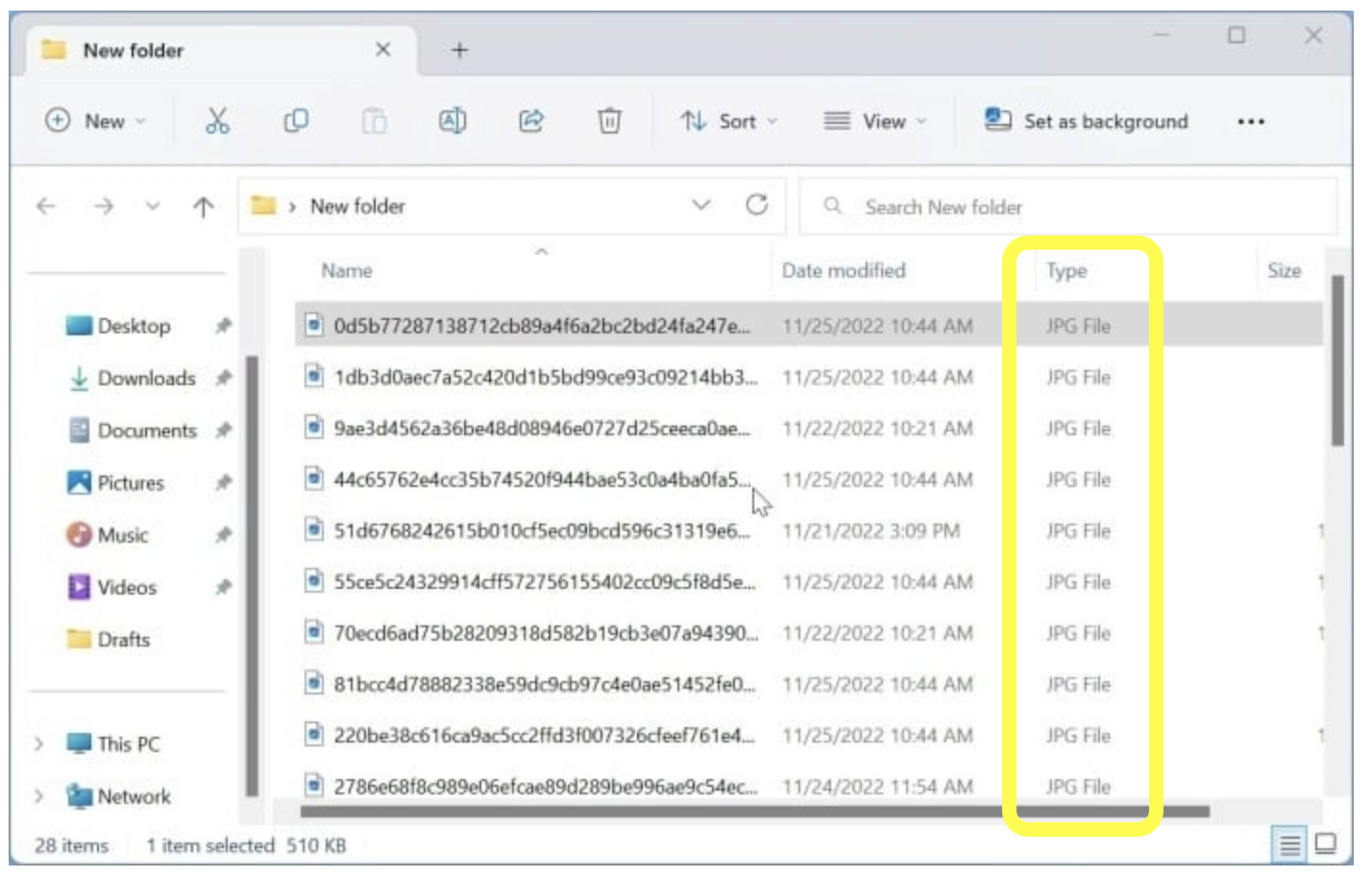Click the Delete trash can icon
This screenshot has width=1372, height=878.
click(x=609, y=121)
